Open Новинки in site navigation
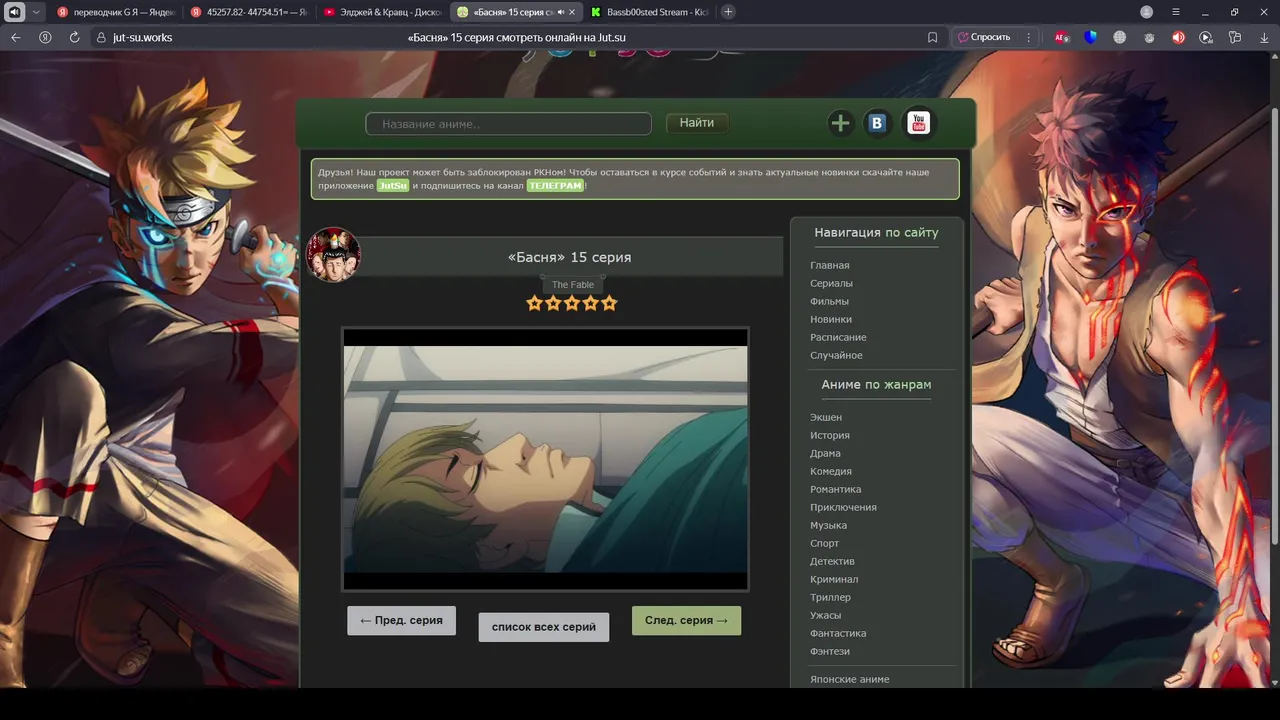 [x=831, y=319]
